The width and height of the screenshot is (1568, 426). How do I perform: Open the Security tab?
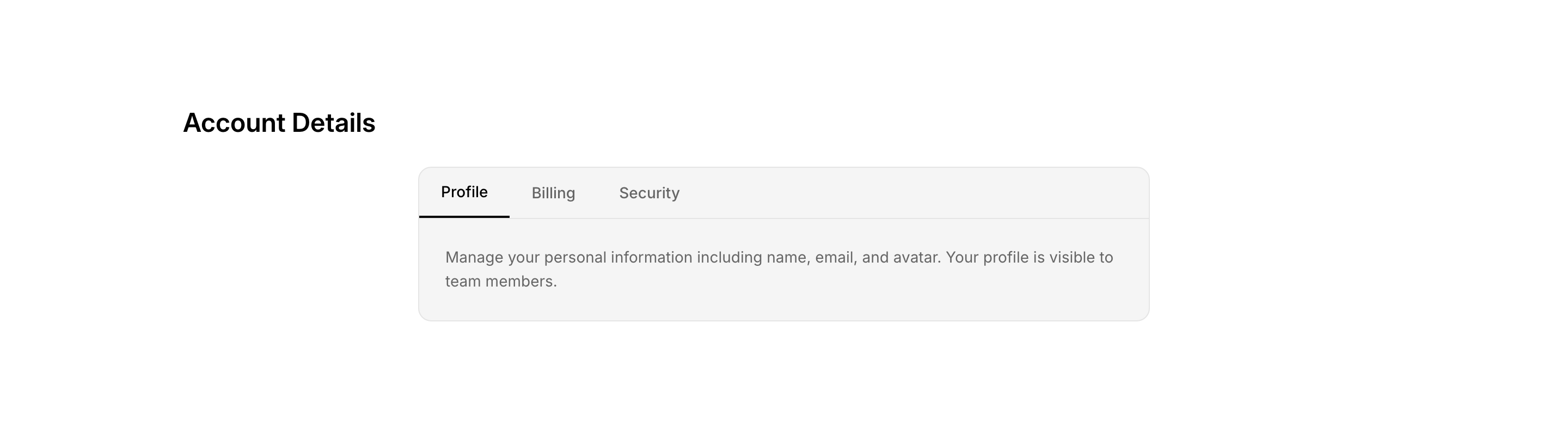coord(649,193)
